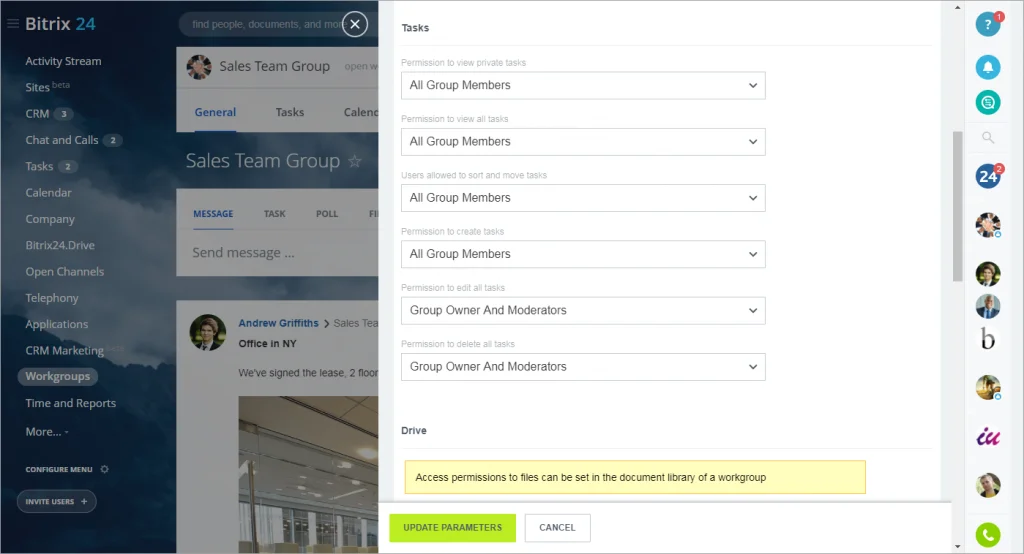This screenshot has width=1024, height=554.
Task: Close the slider panel with X
Action: pos(355,25)
